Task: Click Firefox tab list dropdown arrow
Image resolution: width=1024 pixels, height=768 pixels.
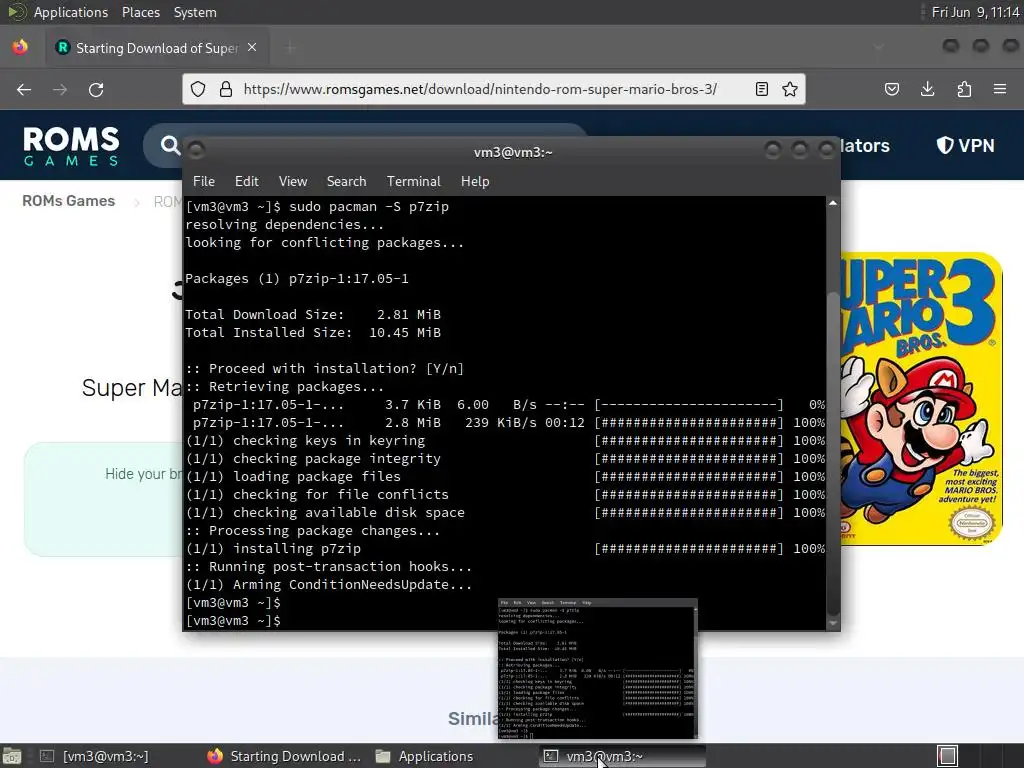Action: click(878, 47)
